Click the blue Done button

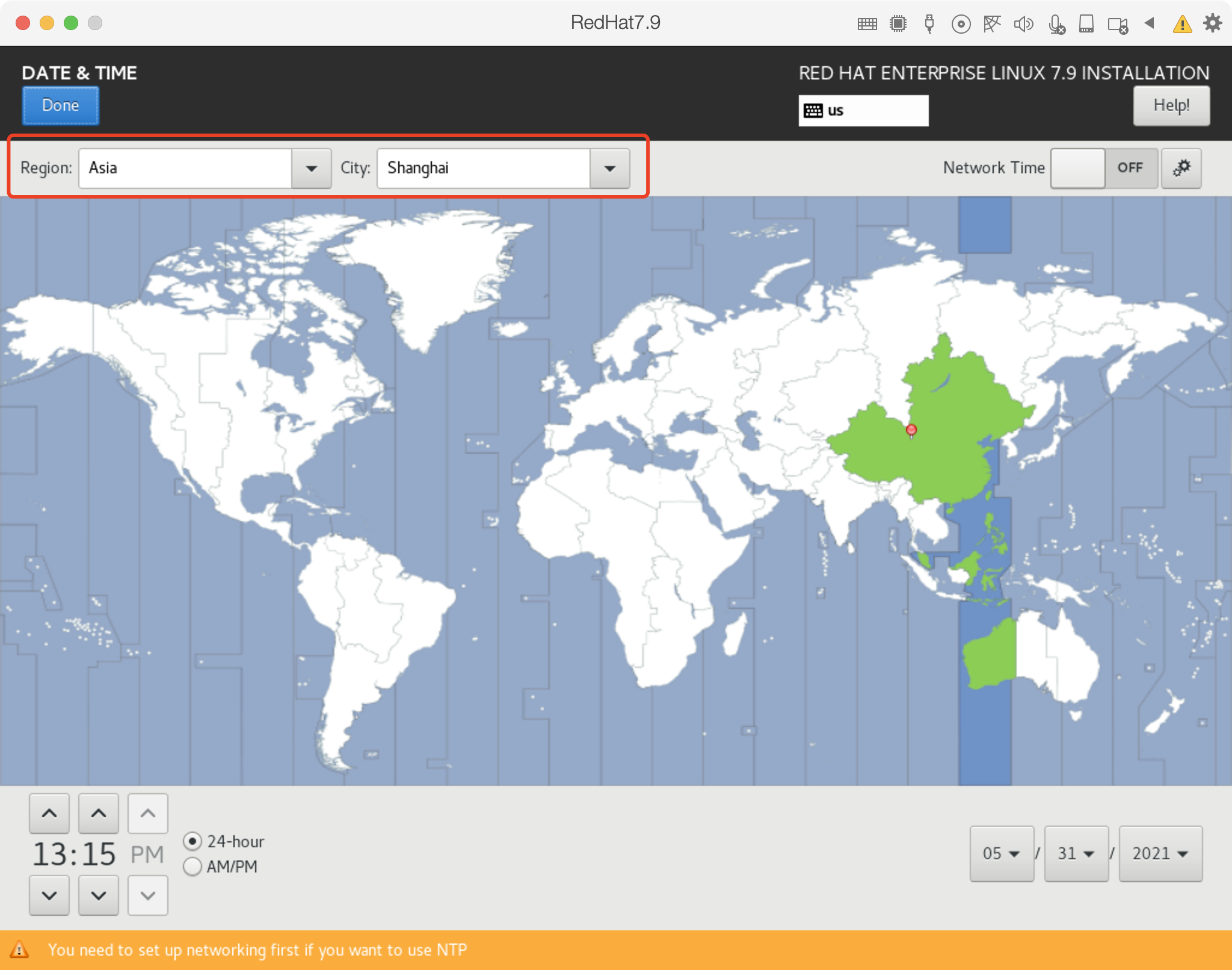61,105
